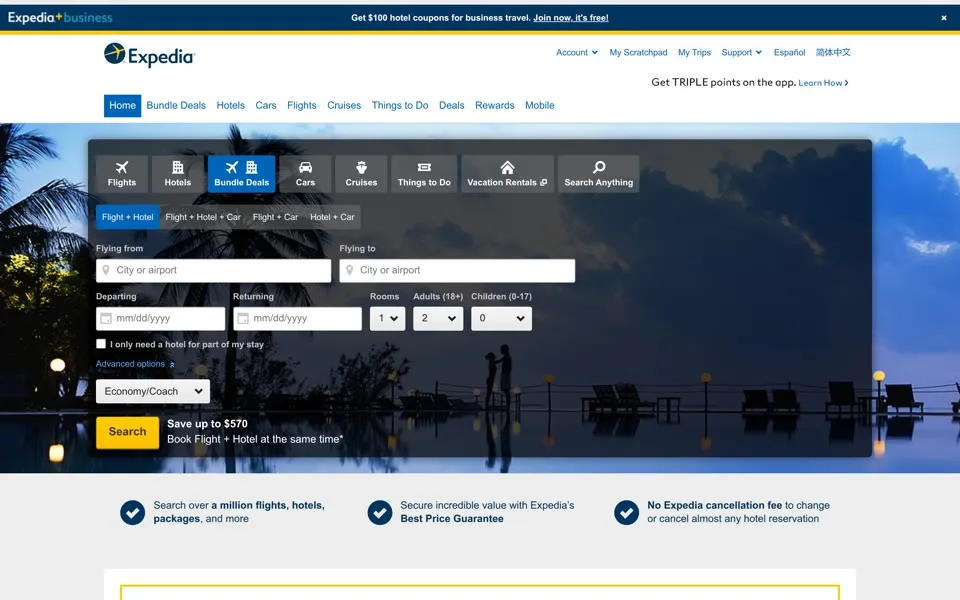Click checkmark icon beside cancellation fee text

point(626,512)
